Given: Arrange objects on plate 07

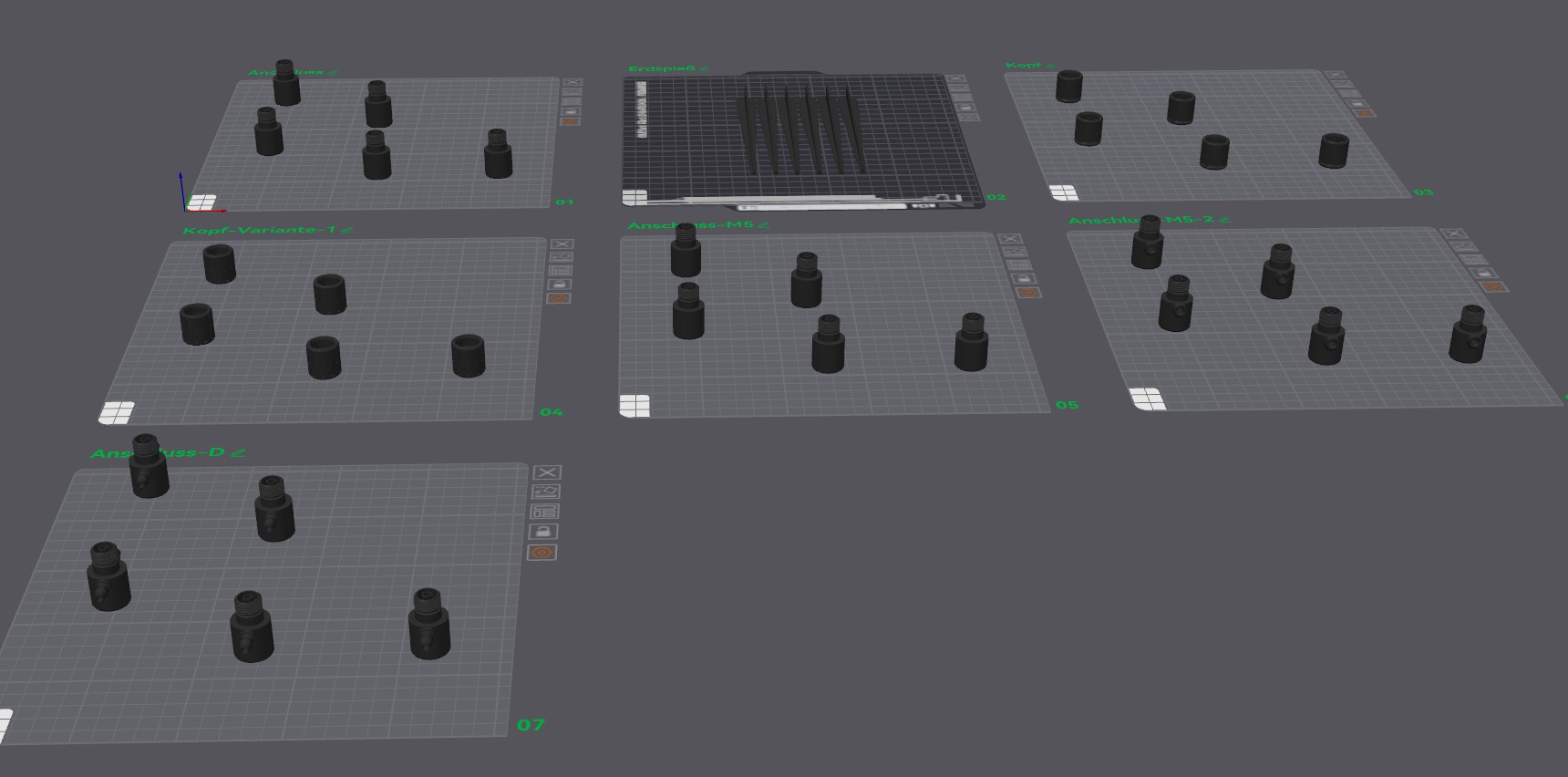Looking at the screenshot, I should (x=544, y=512).
